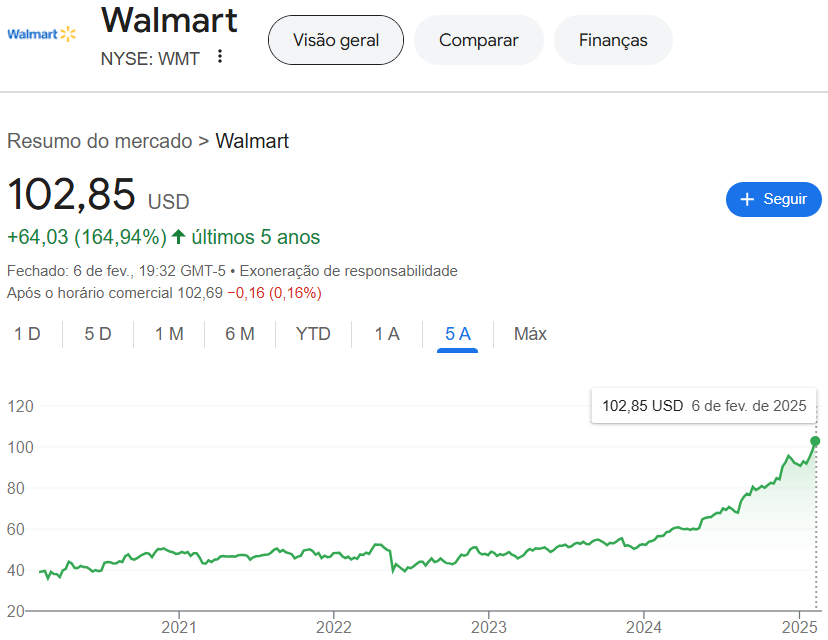
Task: Click the green endpoint dot on the chart
Action: click(815, 441)
